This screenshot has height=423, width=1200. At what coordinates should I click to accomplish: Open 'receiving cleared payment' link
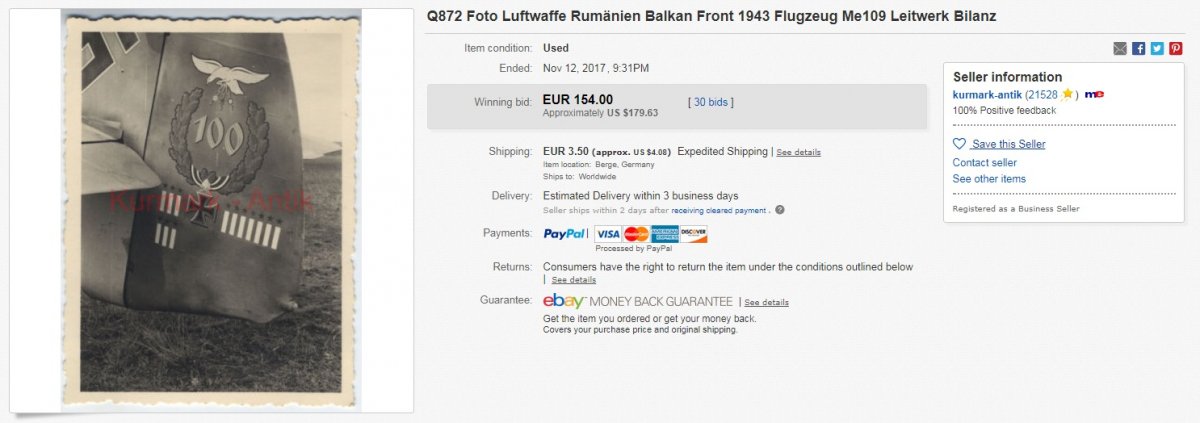point(719,210)
